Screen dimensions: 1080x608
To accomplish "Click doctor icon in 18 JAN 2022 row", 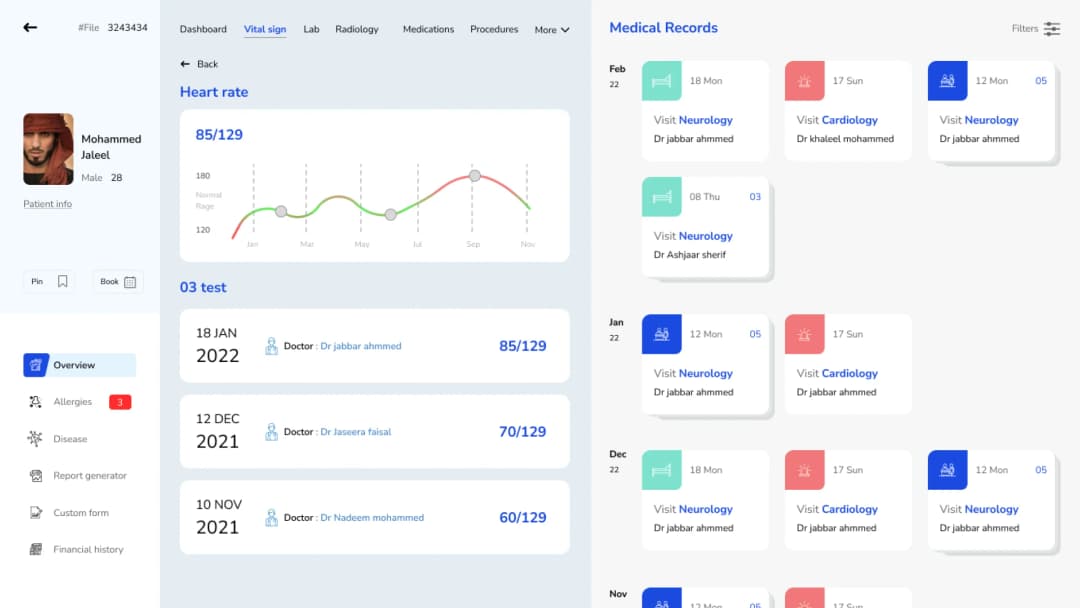I will (271, 346).
